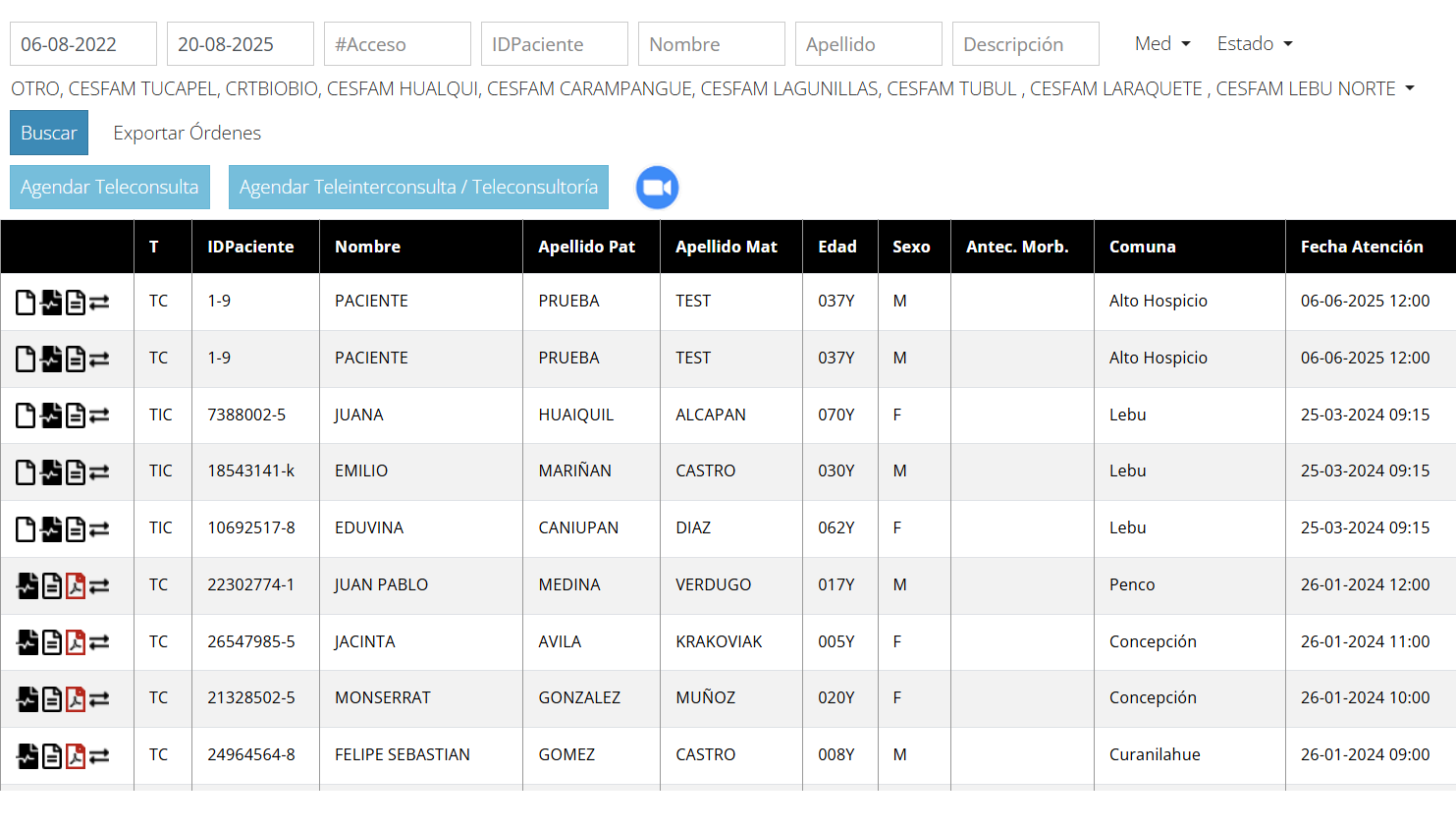Click the Fecha Atención column header
This screenshot has height=830, width=1456.
tap(1361, 247)
